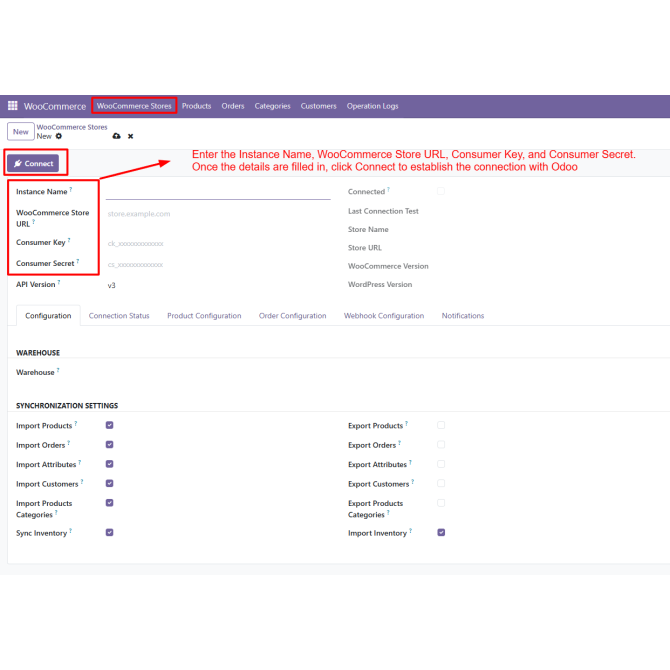Open the Categories menu
The width and height of the screenshot is (670, 670).
pyautogui.click(x=273, y=106)
